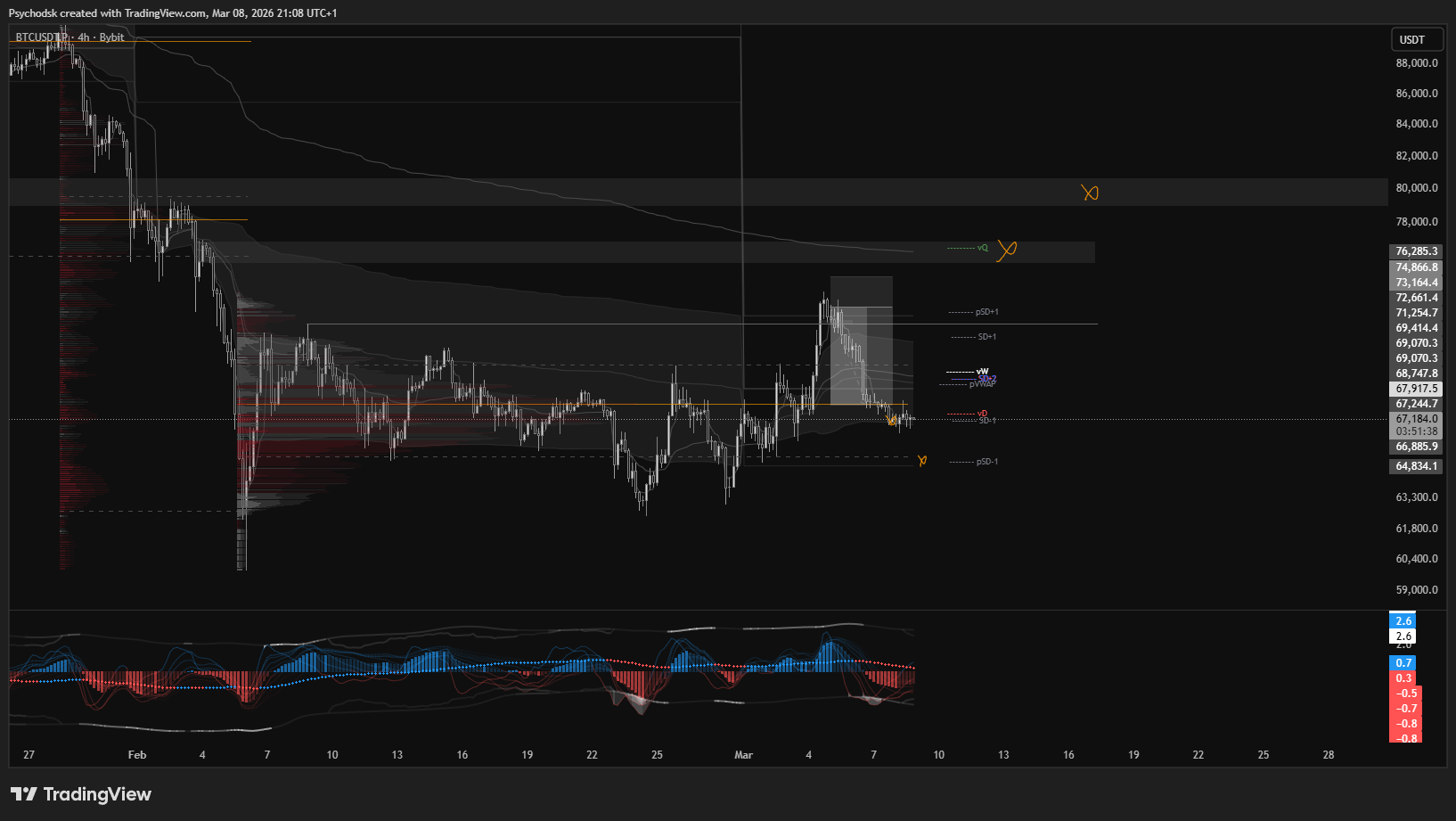The image size is (1456, 821).
Task: Click the pSD+1 level label
Action: [x=986, y=312]
